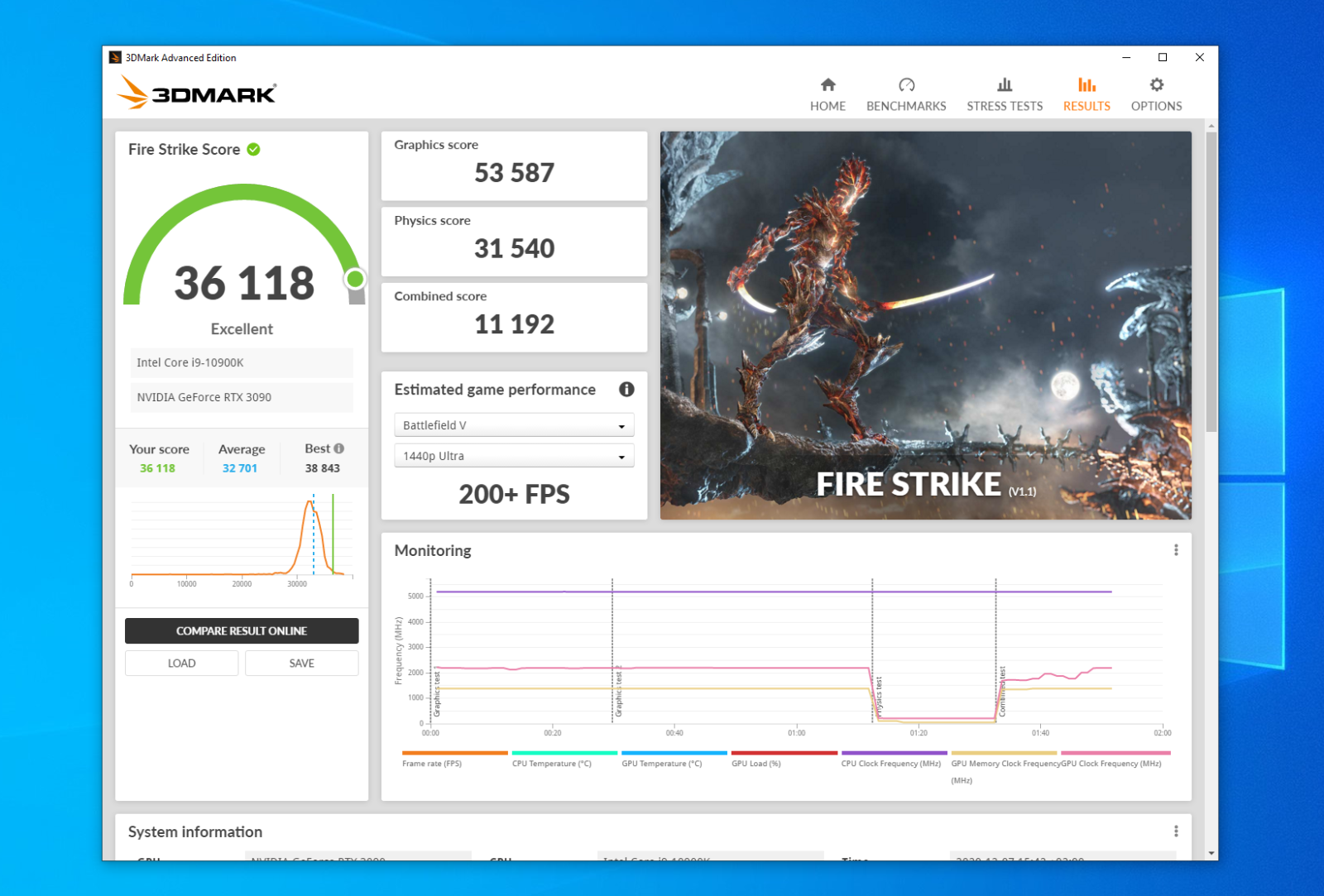Click the green validated checkmark icon
The image size is (1324, 896).
[253, 150]
